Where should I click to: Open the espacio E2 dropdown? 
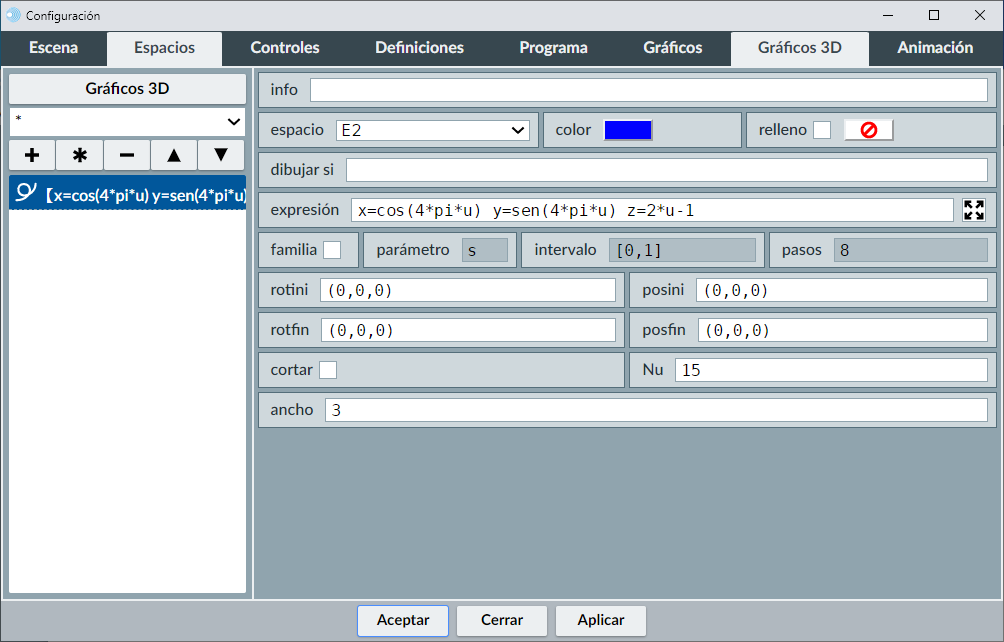point(433,130)
